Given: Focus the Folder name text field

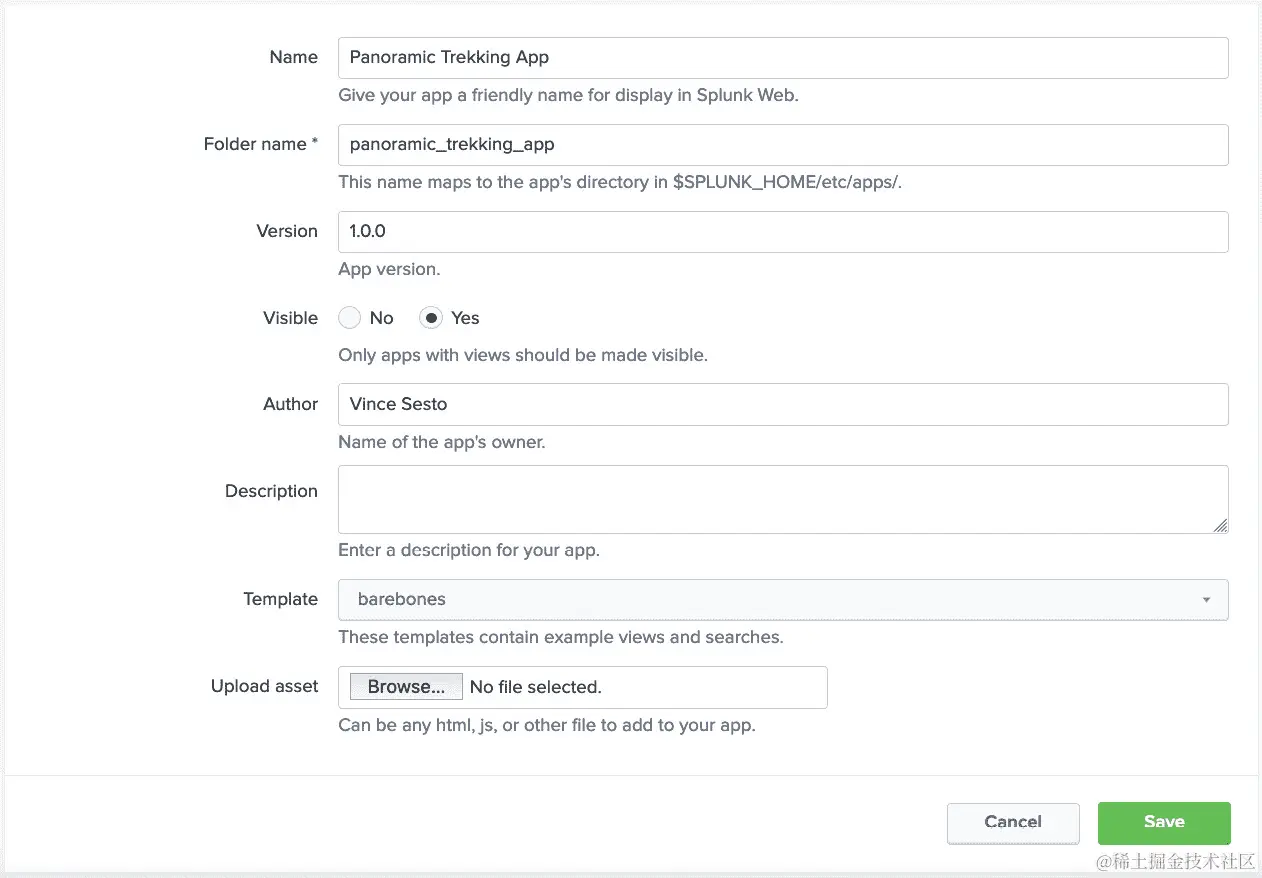Looking at the screenshot, I should pyautogui.click(x=783, y=144).
